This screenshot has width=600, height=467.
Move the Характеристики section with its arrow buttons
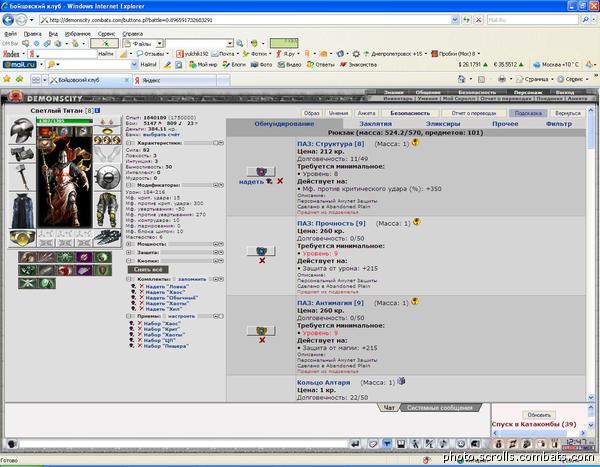point(218,143)
